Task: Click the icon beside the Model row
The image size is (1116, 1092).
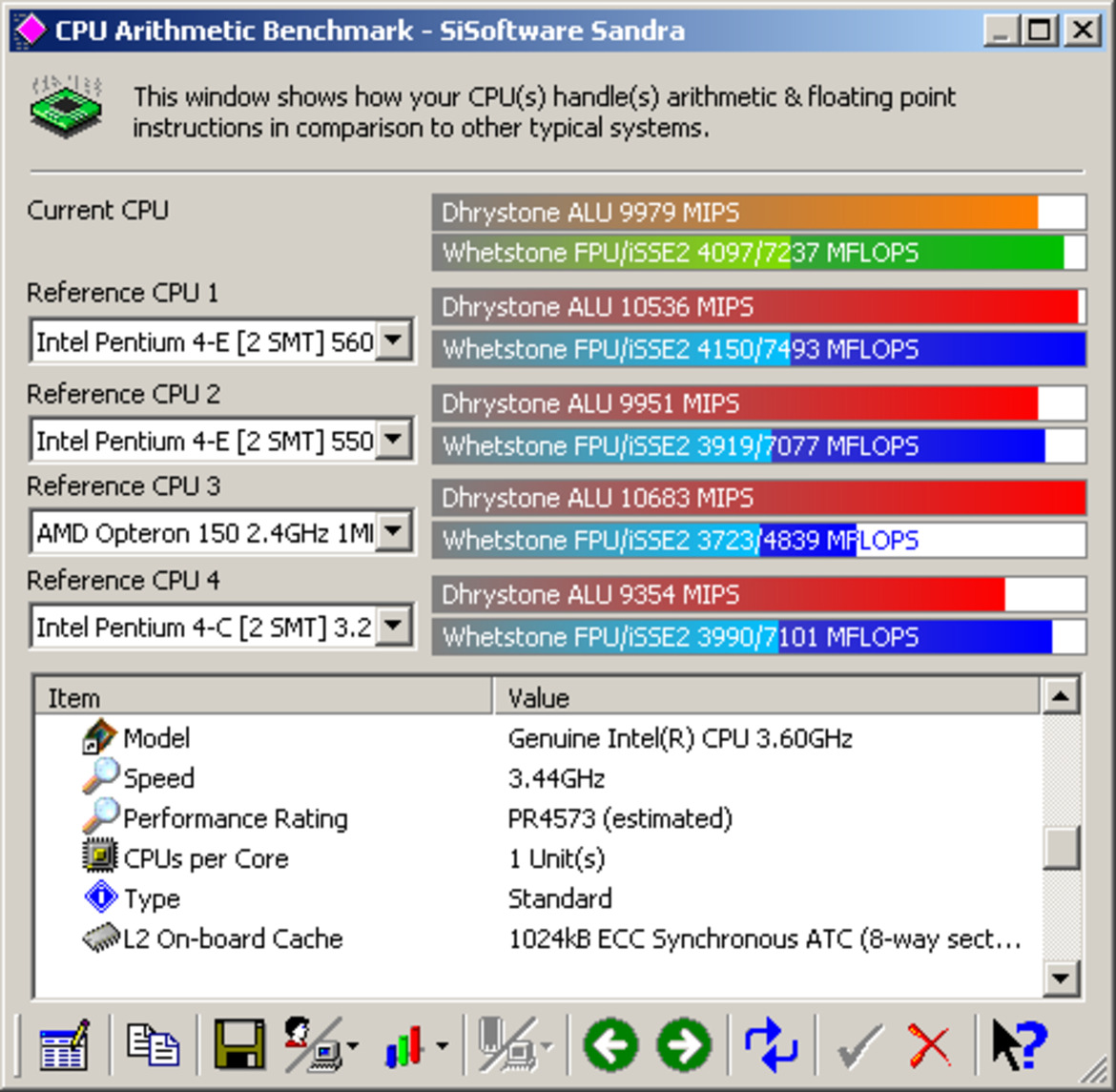Action: tap(99, 737)
